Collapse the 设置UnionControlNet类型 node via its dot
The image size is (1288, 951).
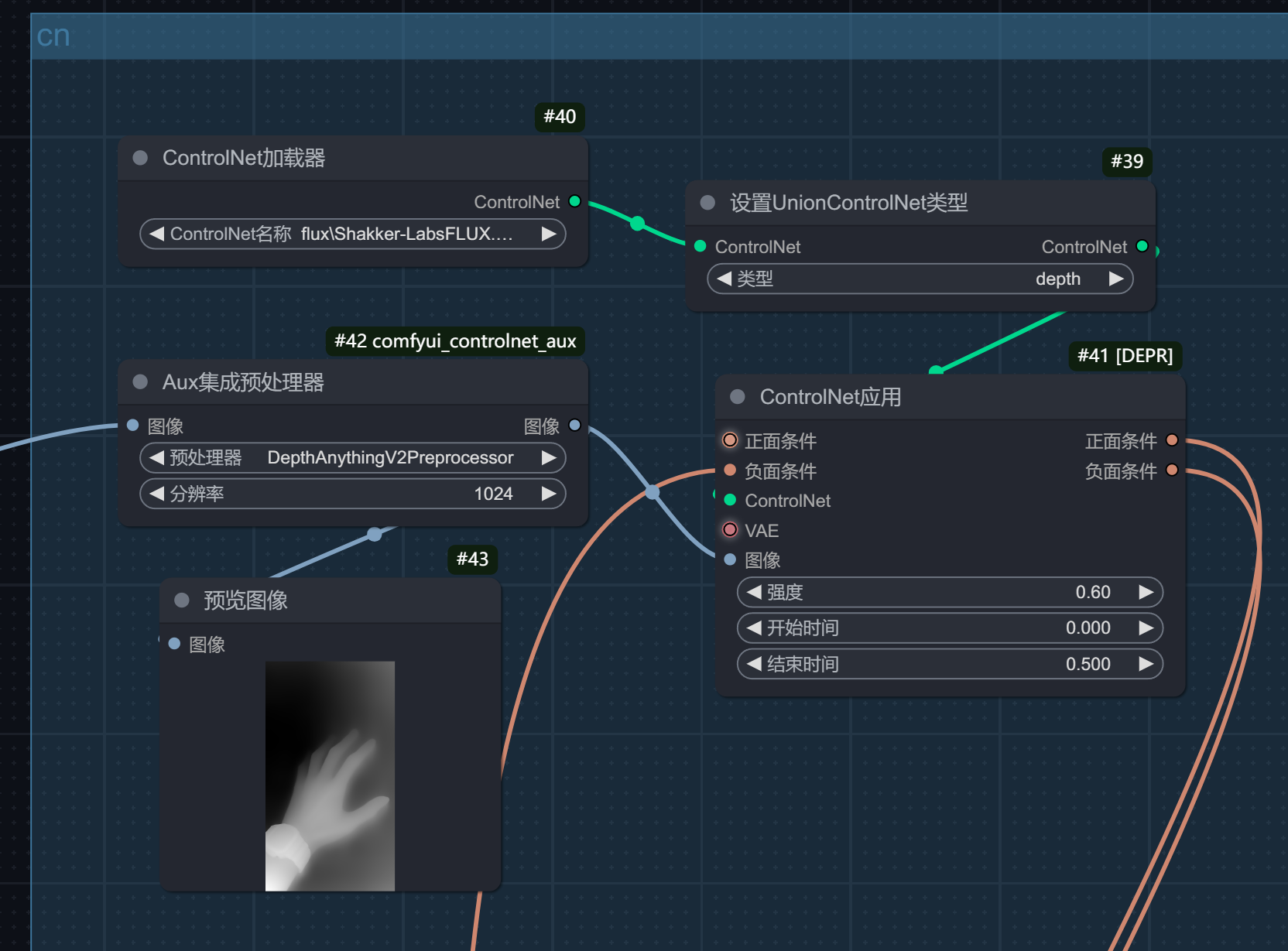[707, 203]
